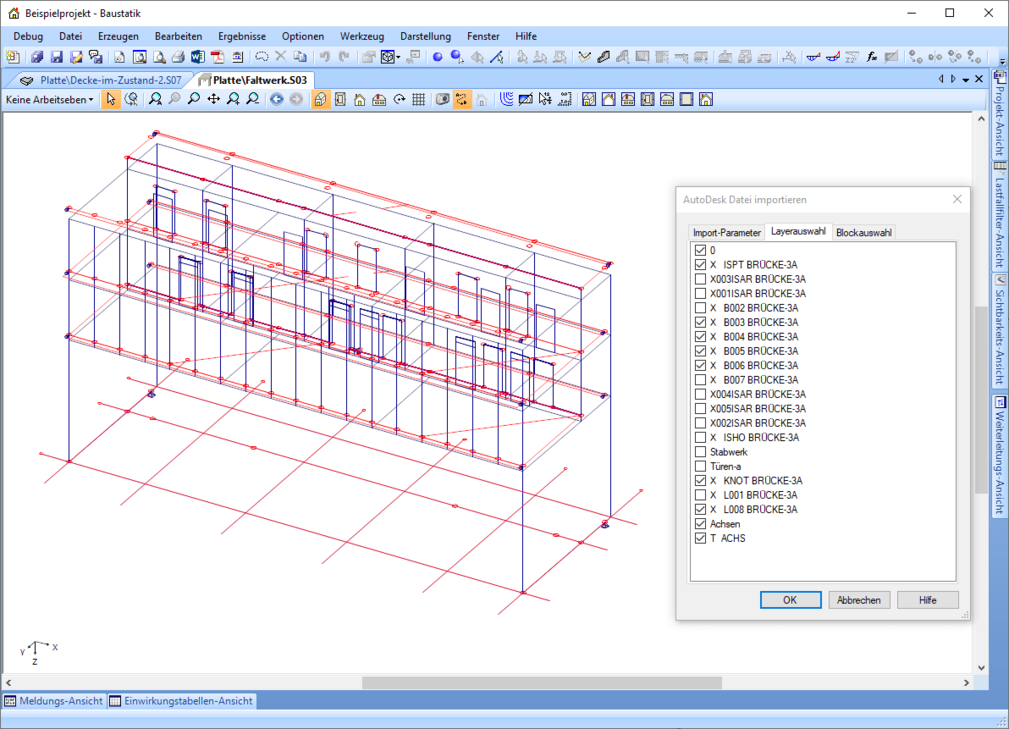Open the Keine Arbeitsebene dropdown
The width and height of the screenshot is (1009, 729).
coord(50,99)
